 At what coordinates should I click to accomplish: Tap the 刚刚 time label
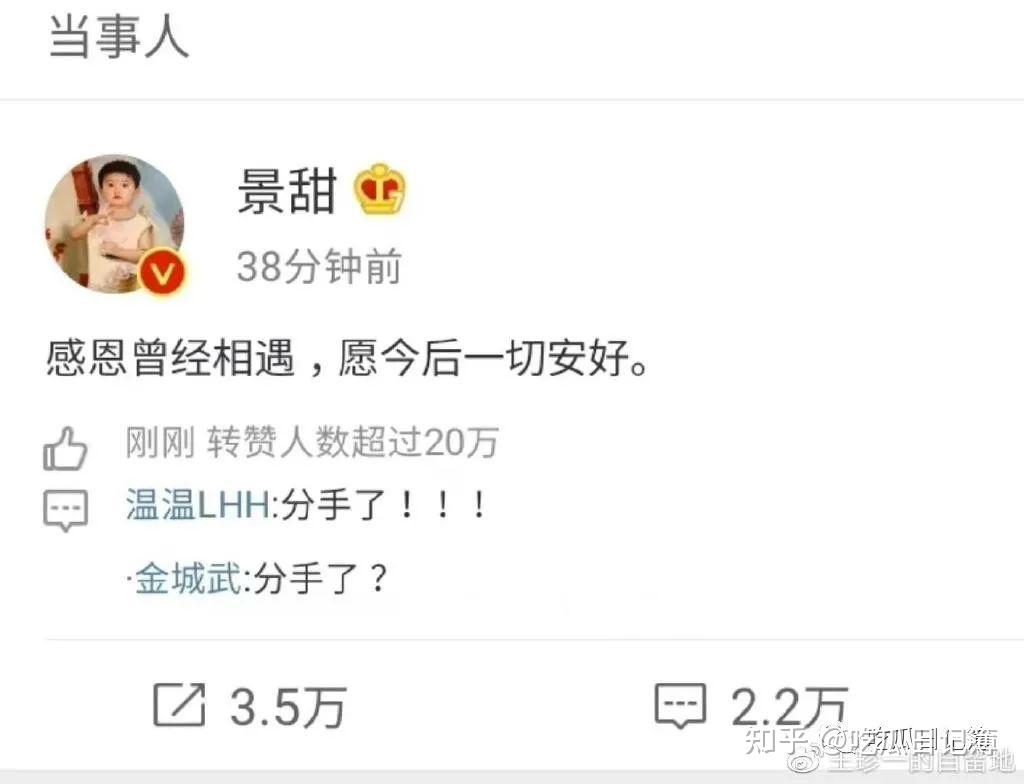[x=160, y=442]
